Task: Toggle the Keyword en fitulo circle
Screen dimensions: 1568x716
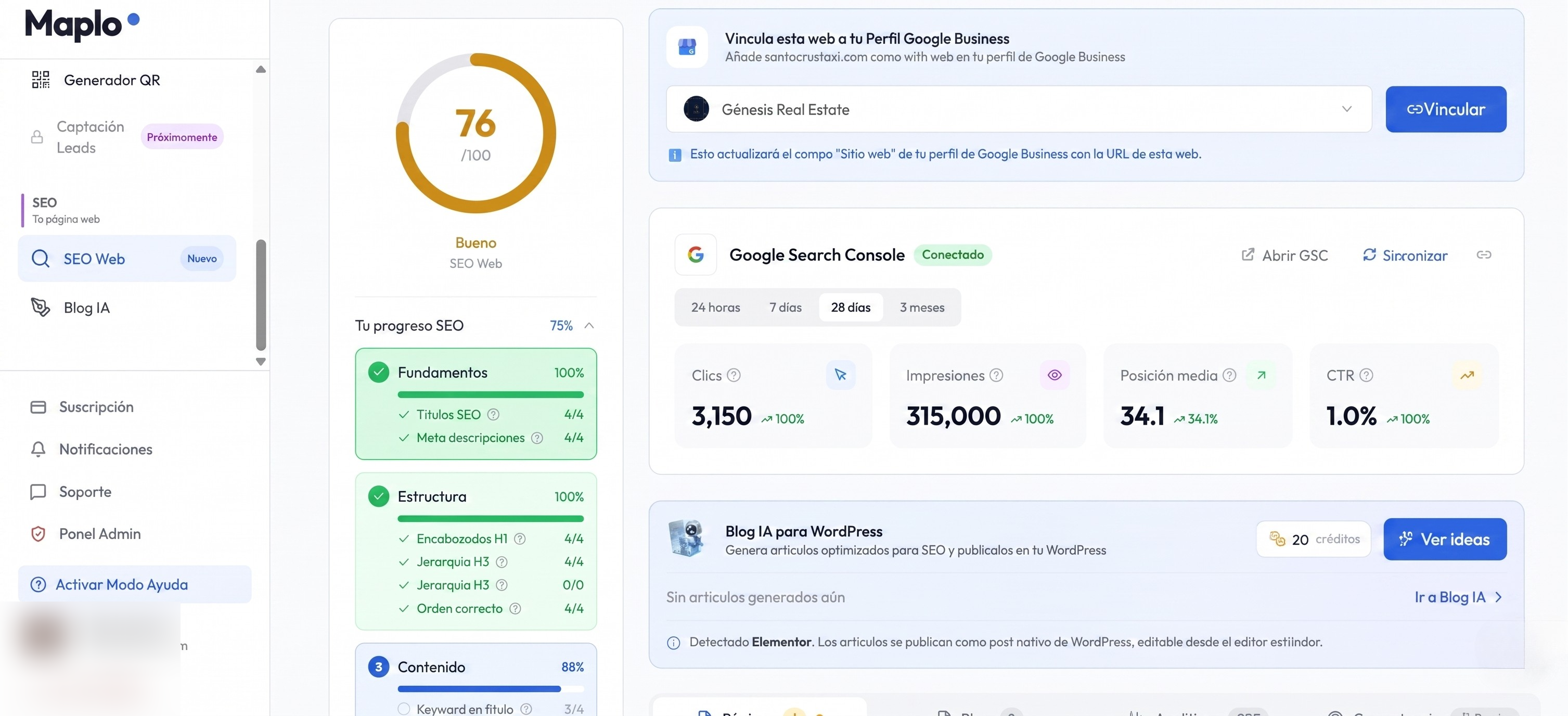Action: click(x=404, y=709)
